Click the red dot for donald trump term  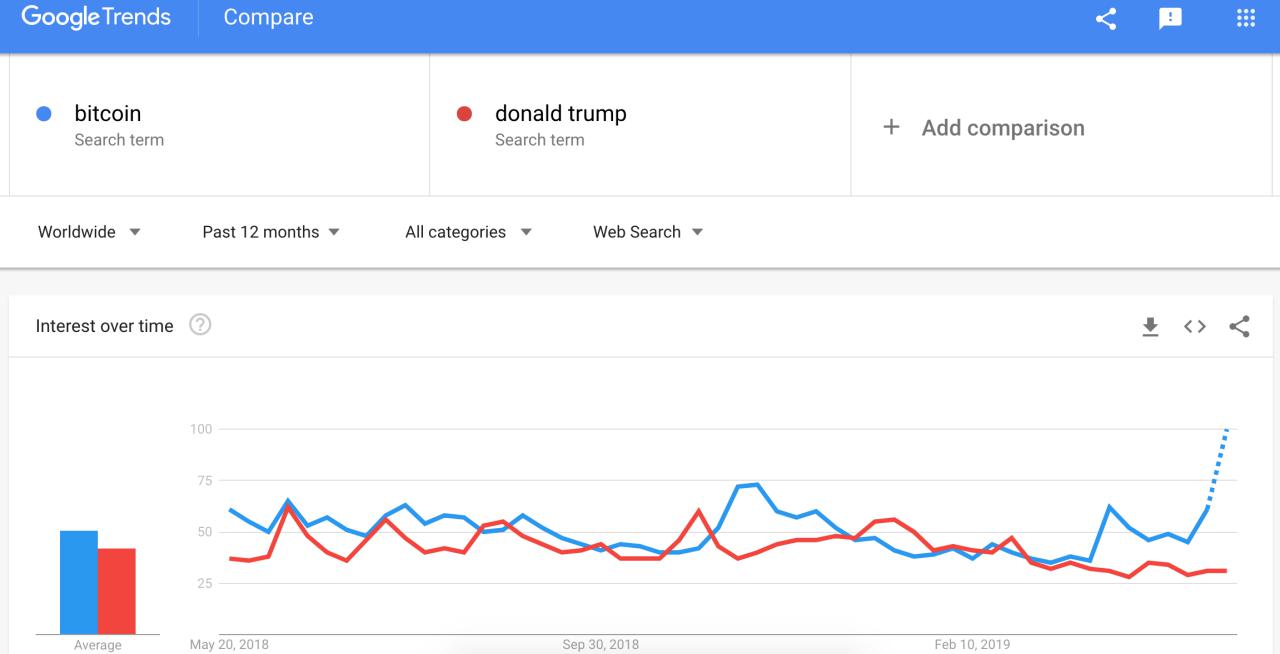tap(462, 113)
